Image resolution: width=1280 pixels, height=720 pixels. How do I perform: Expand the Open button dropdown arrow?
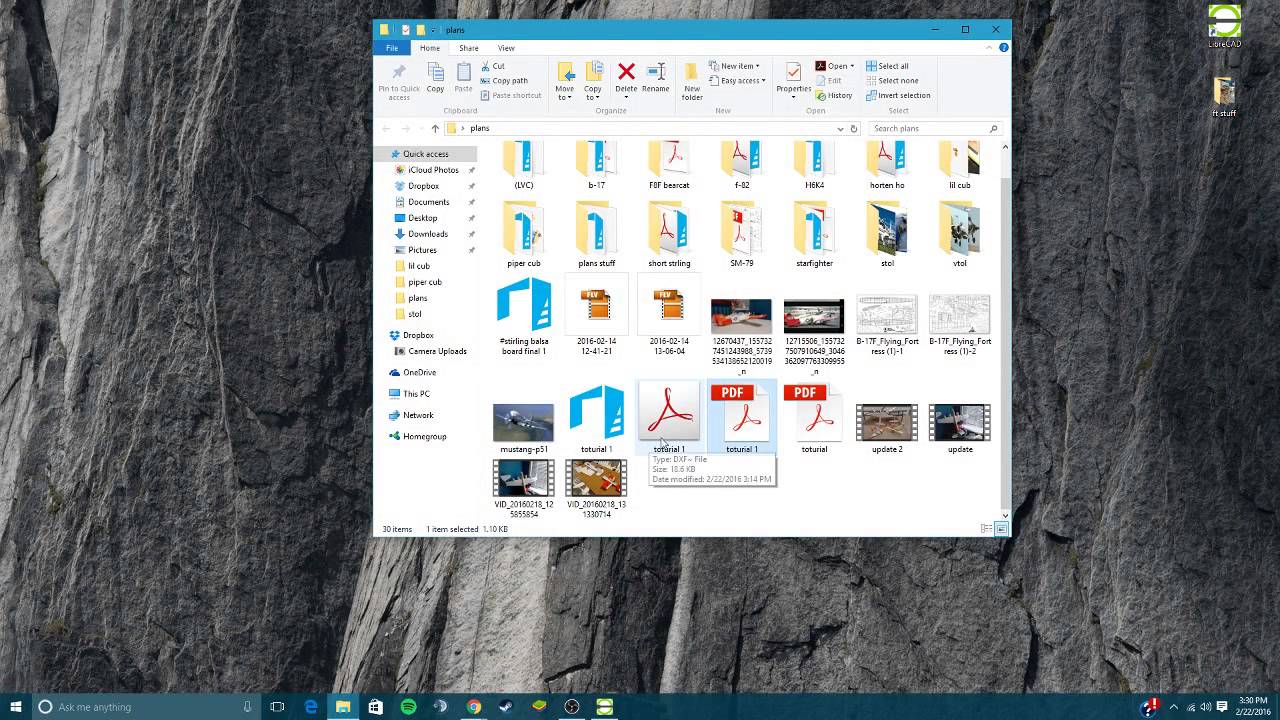(x=852, y=66)
